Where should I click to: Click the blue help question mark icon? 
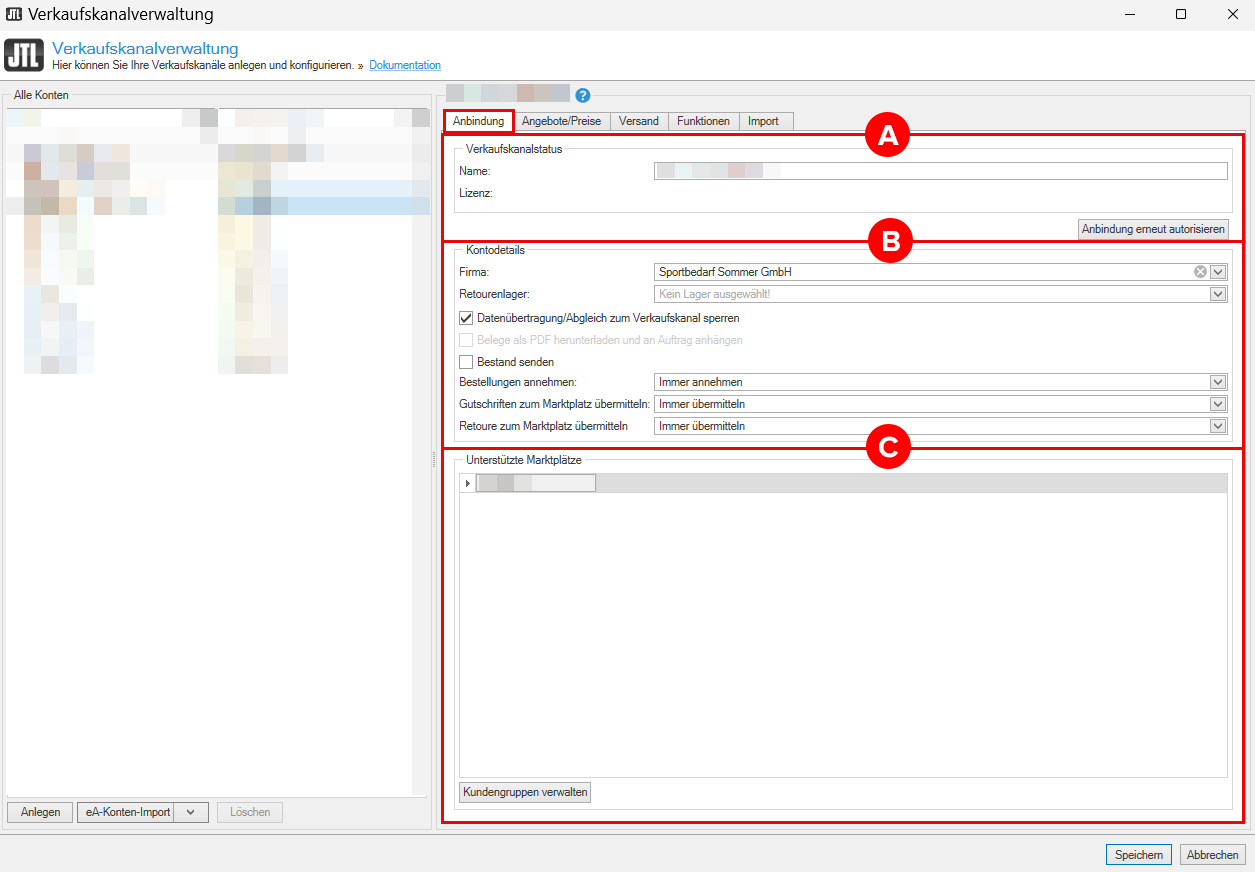click(583, 96)
